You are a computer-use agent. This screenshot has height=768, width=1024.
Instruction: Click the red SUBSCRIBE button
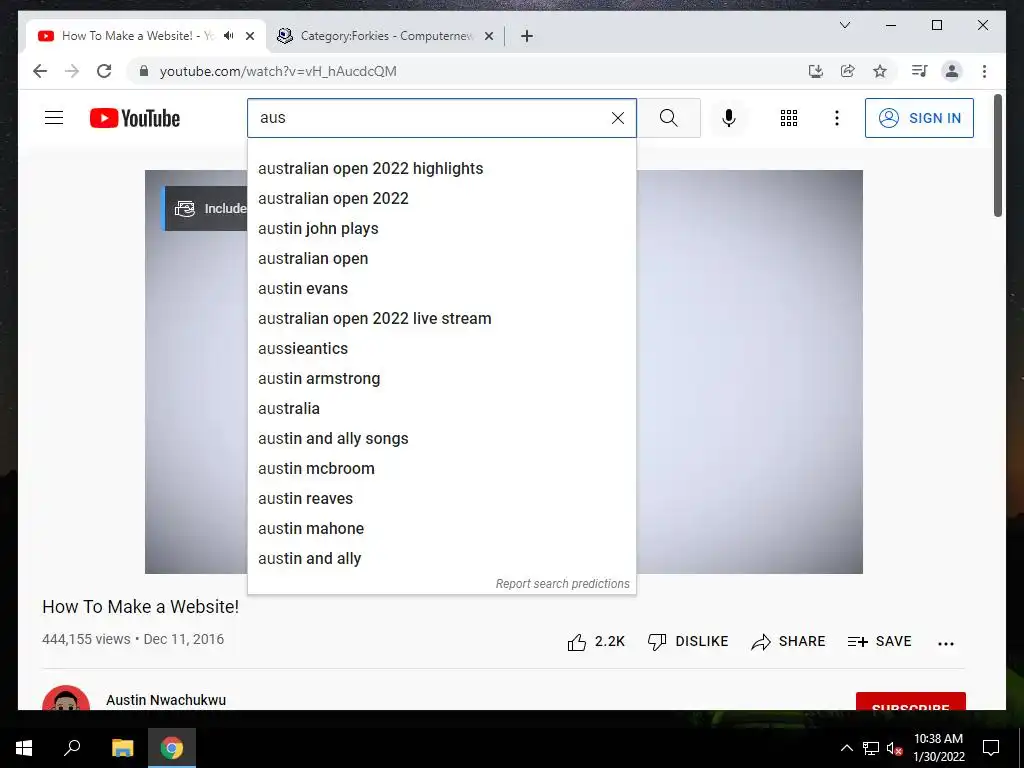pyautogui.click(x=910, y=702)
